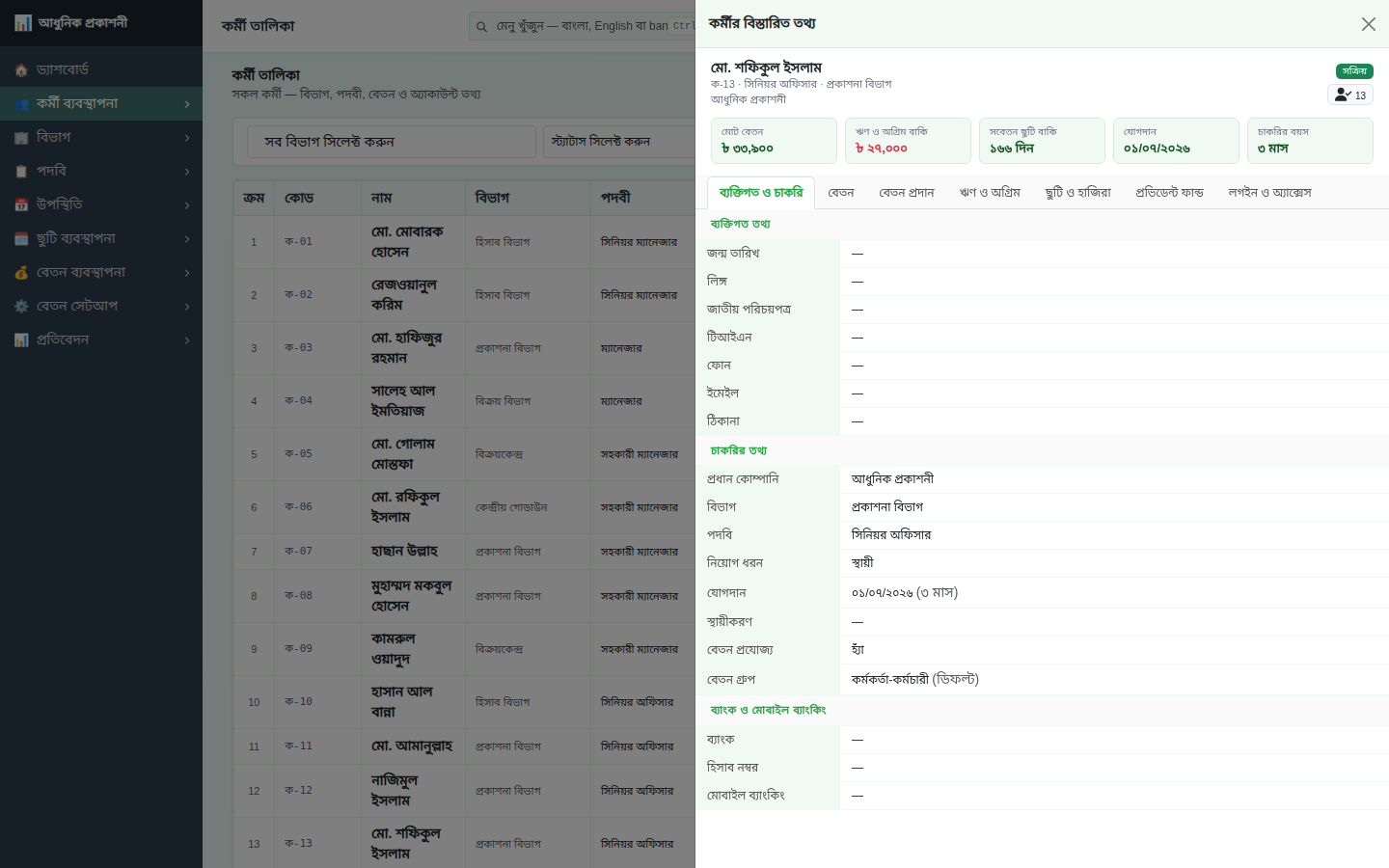Open the লগইন ও অ্যাক্সেস tab
This screenshot has width=1389, height=868.
coord(1269,193)
